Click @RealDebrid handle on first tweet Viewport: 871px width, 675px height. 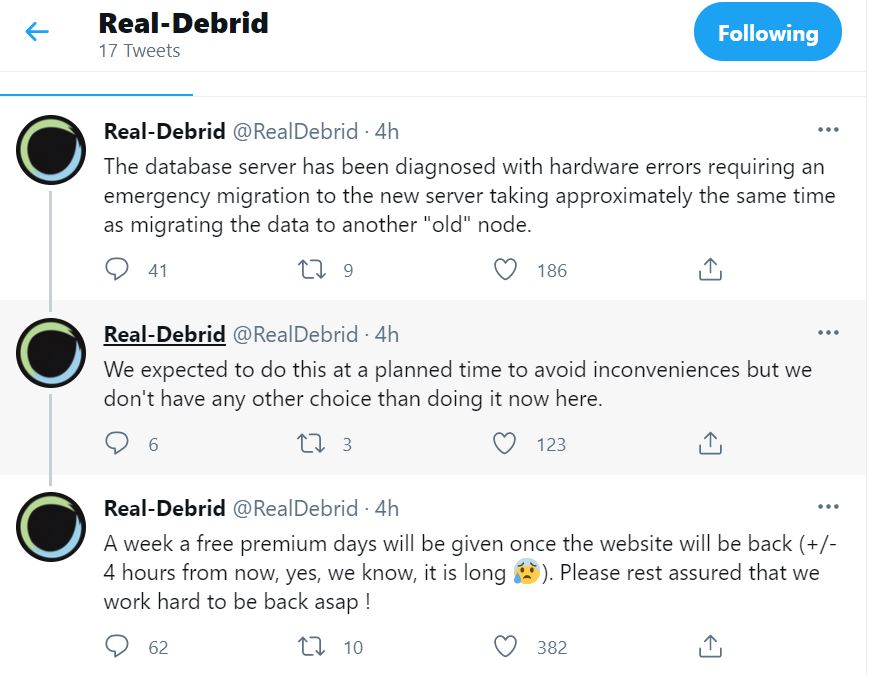tap(295, 131)
